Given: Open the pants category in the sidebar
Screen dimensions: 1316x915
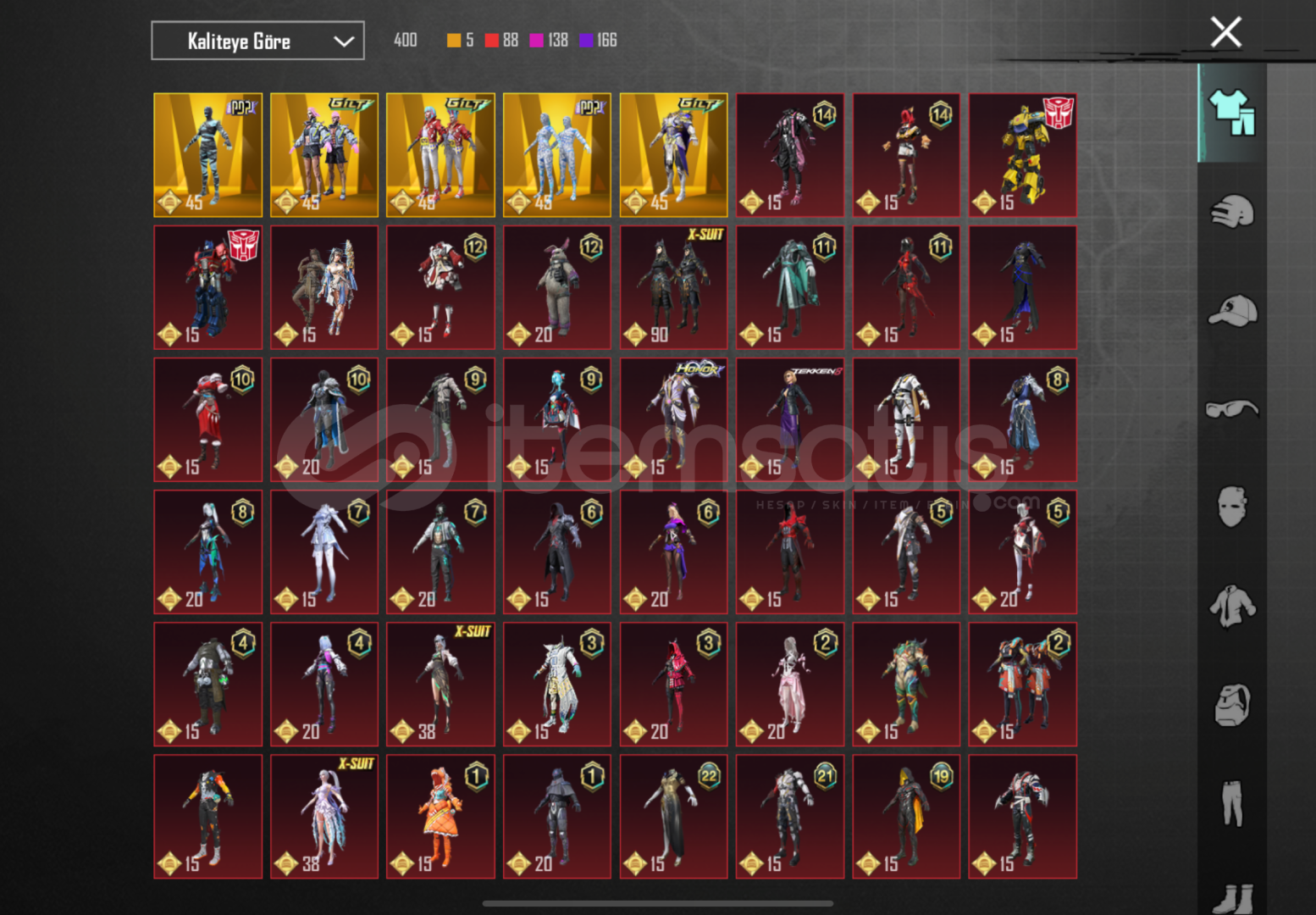Looking at the screenshot, I should coord(1232,803).
